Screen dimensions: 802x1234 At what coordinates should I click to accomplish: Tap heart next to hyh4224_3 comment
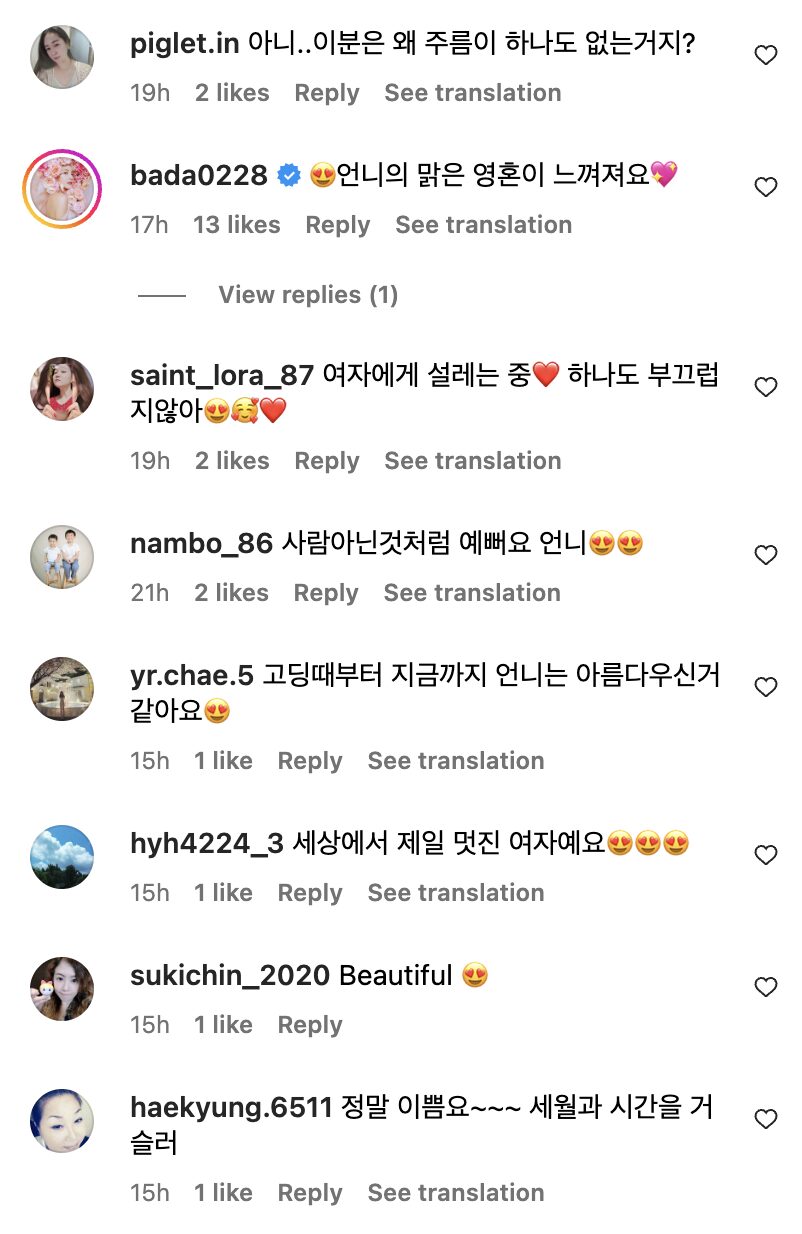[x=765, y=856]
